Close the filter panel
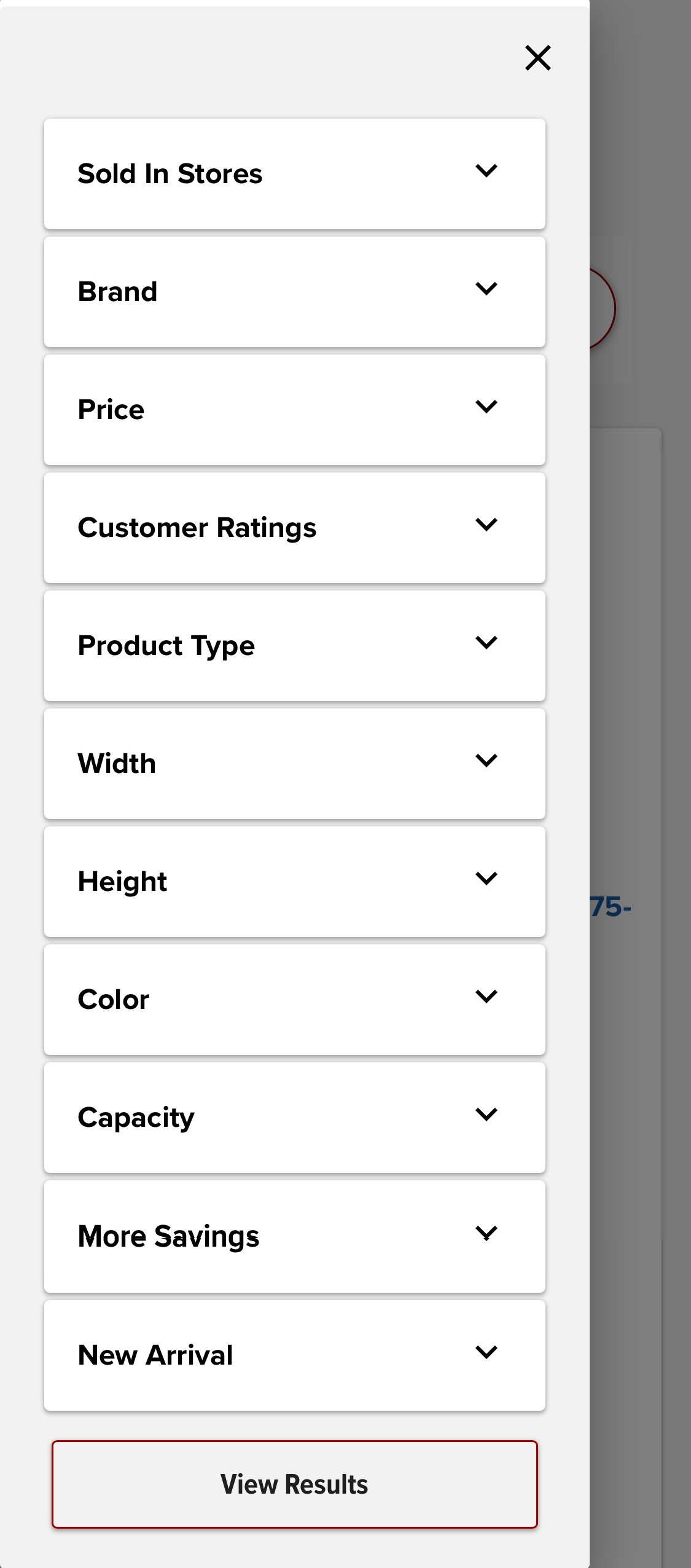The height and width of the screenshot is (1568, 691). tap(538, 58)
